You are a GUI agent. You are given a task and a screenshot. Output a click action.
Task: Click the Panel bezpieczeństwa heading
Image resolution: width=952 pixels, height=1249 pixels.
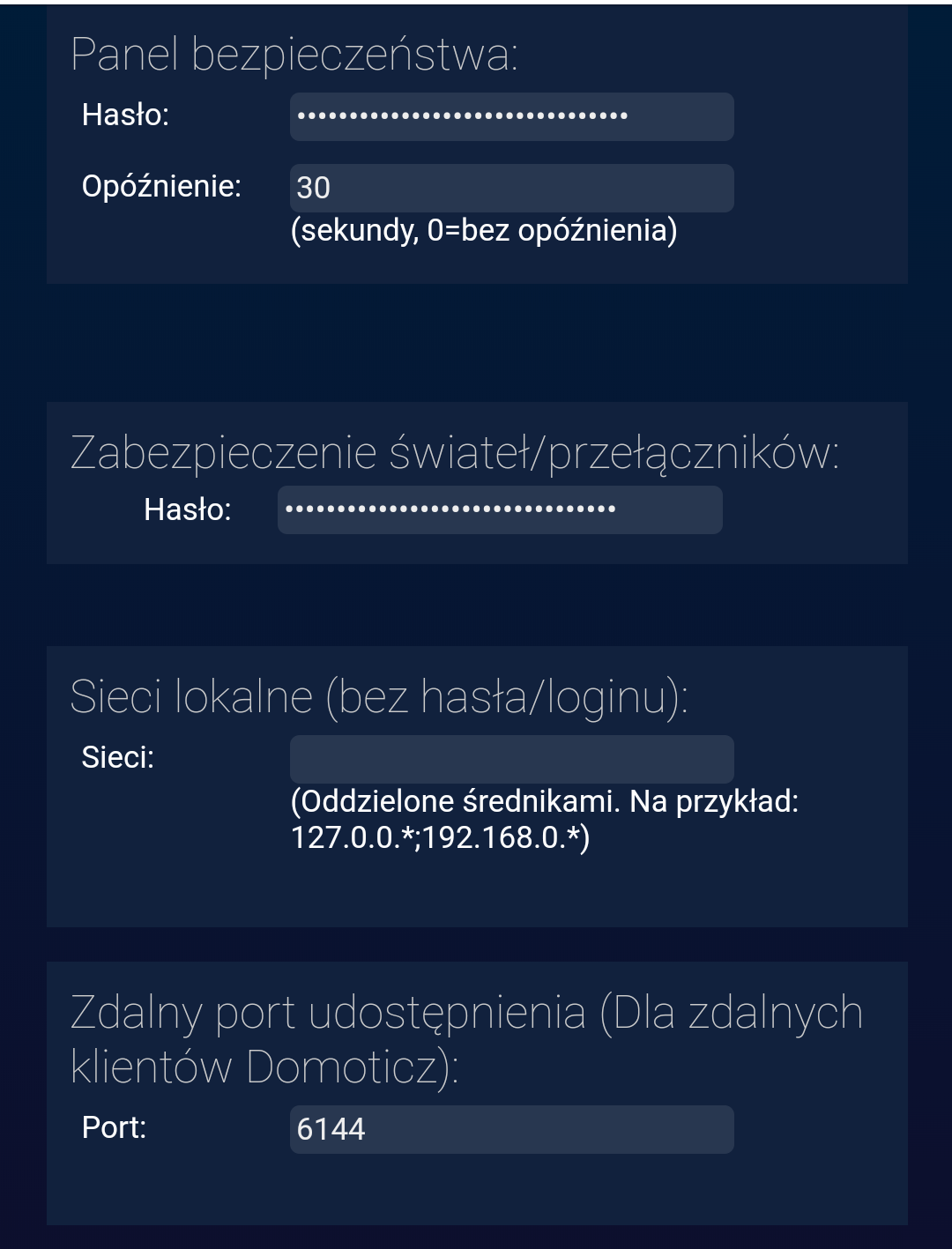(x=294, y=55)
